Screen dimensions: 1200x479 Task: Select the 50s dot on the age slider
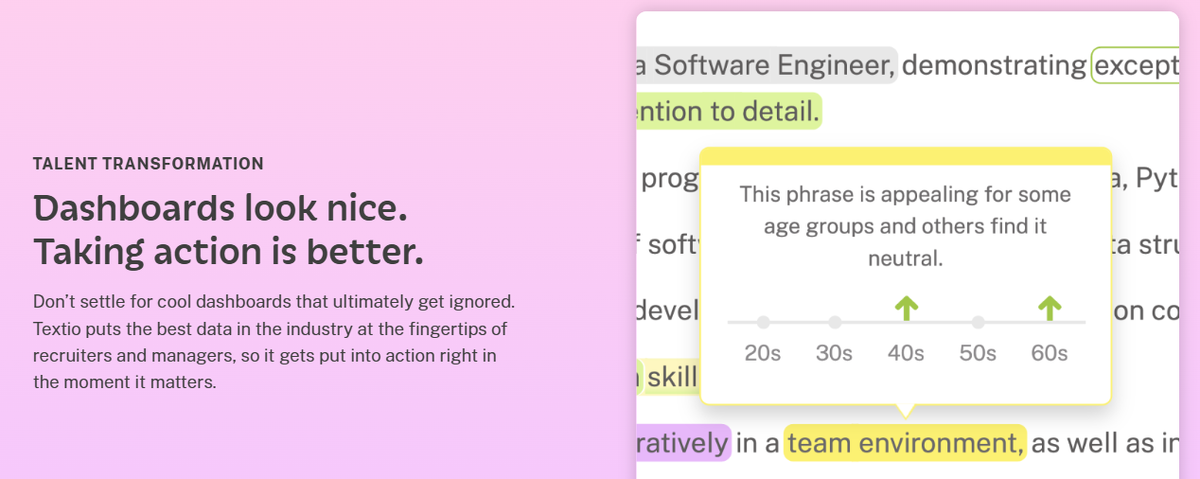pos(978,322)
